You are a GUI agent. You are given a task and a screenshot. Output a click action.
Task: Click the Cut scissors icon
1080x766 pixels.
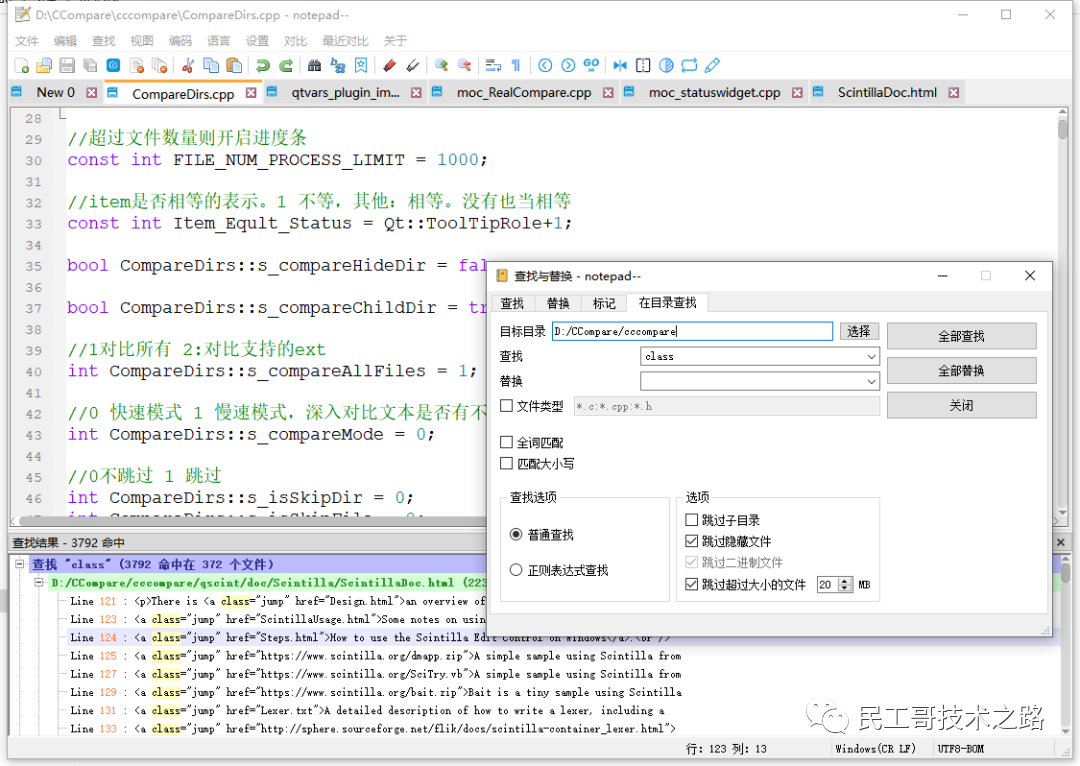tap(187, 65)
